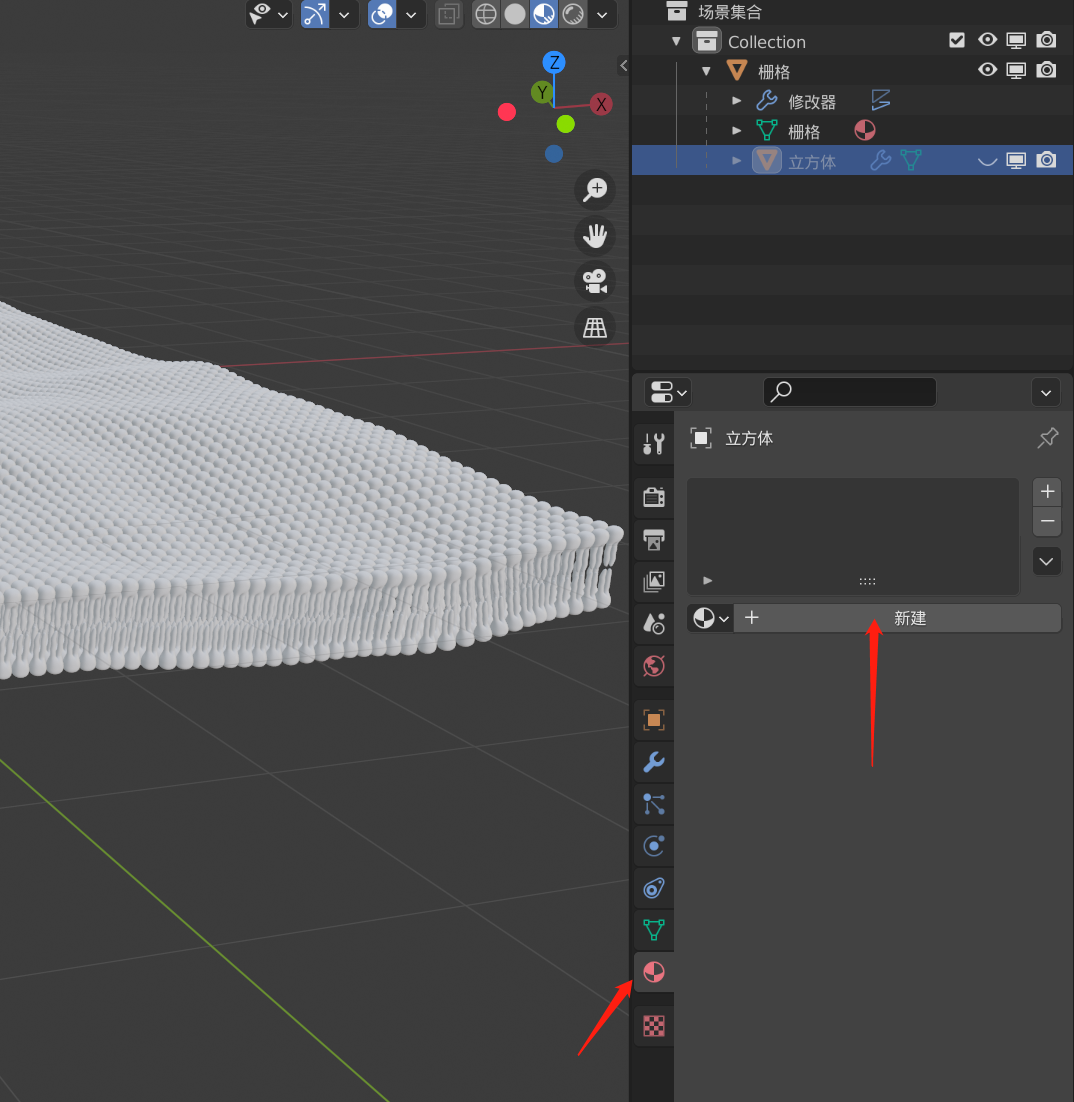Select the pan view hand icon
This screenshot has height=1102, width=1074.
[x=596, y=235]
